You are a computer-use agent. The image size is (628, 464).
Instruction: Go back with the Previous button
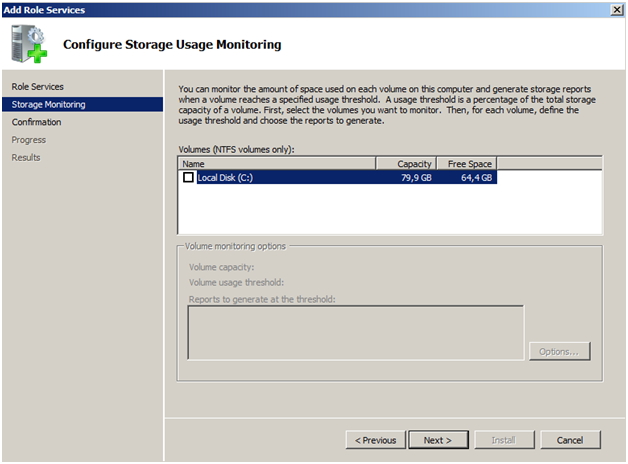[x=375, y=440]
